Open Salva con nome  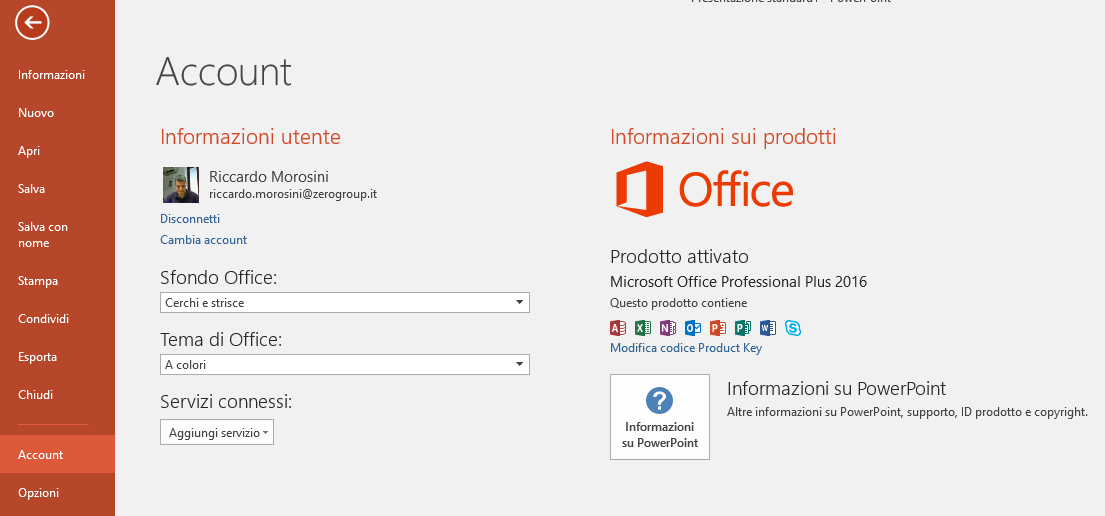click(43, 235)
